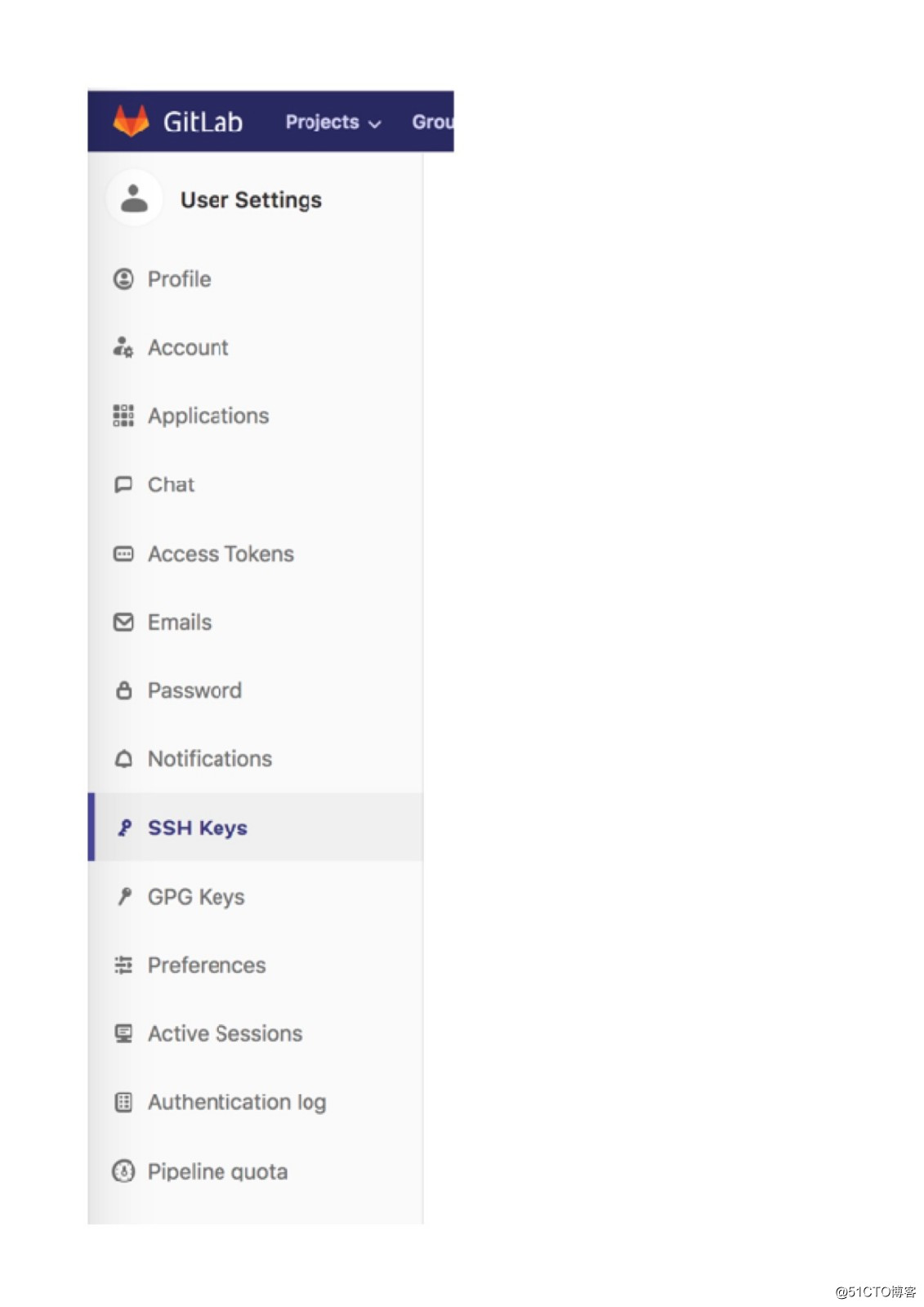This screenshot has width=924, height=1307.
Task: Open Authentication log page
Action: [x=237, y=1103]
